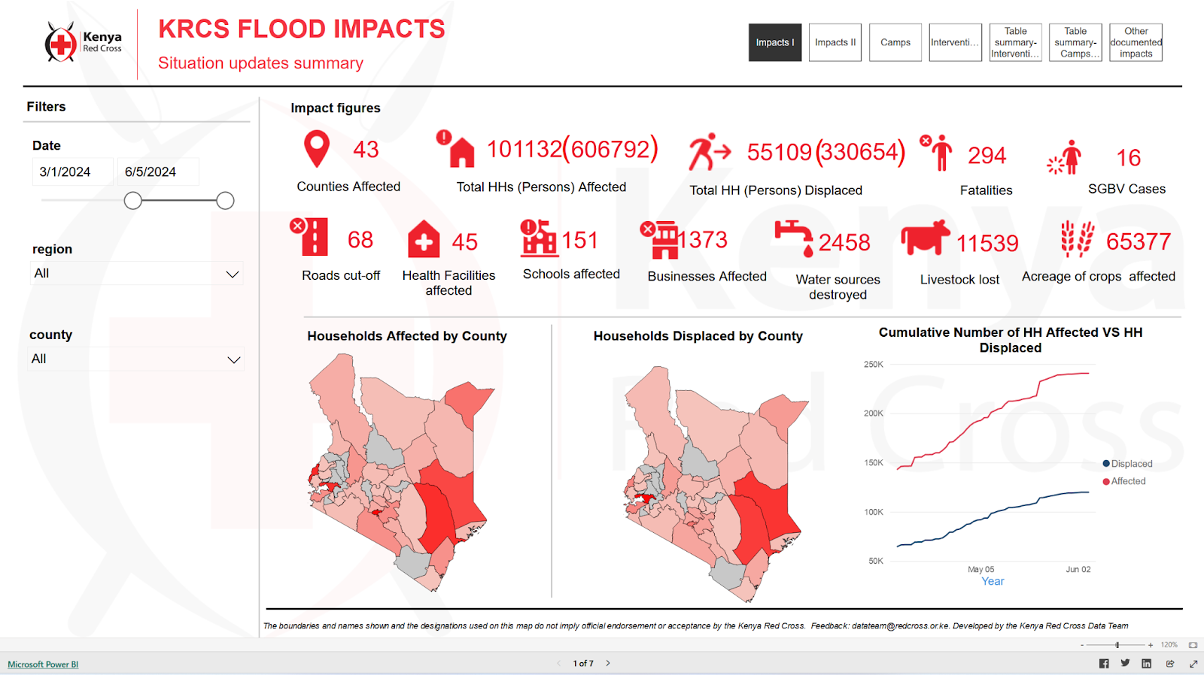Open the Camps report page
Screen dimensions: 1204x676
pyautogui.click(x=895, y=42)
